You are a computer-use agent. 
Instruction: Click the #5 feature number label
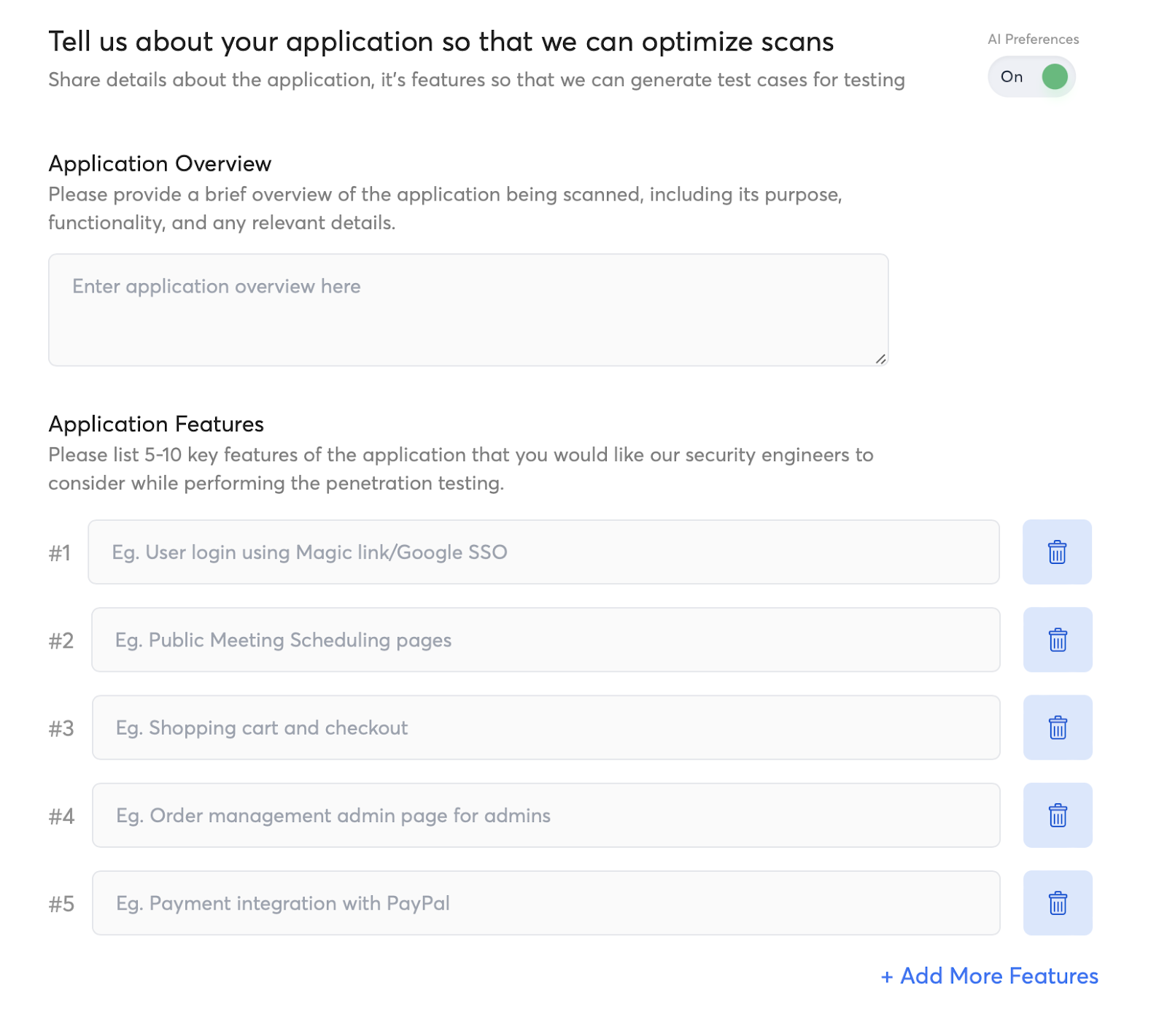tap(61, 904)
